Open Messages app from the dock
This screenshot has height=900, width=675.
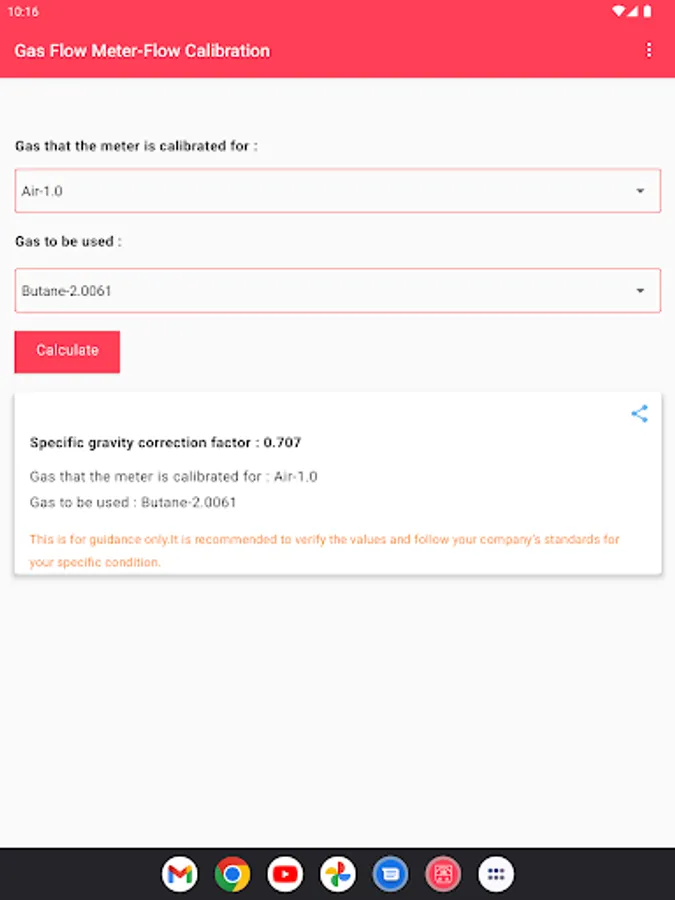[391, 875]
